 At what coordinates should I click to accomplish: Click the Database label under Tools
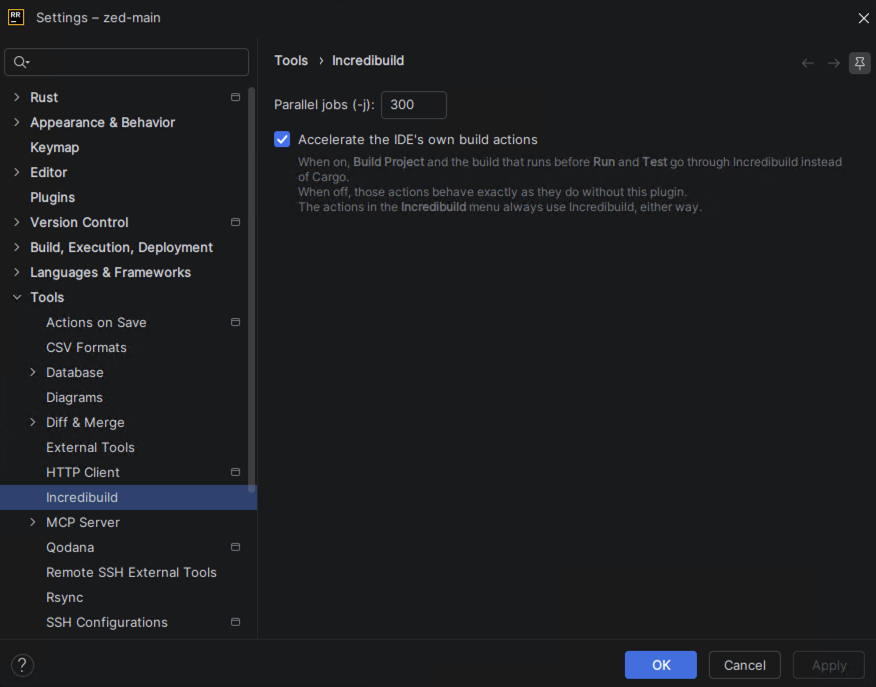tap(75, 373)
